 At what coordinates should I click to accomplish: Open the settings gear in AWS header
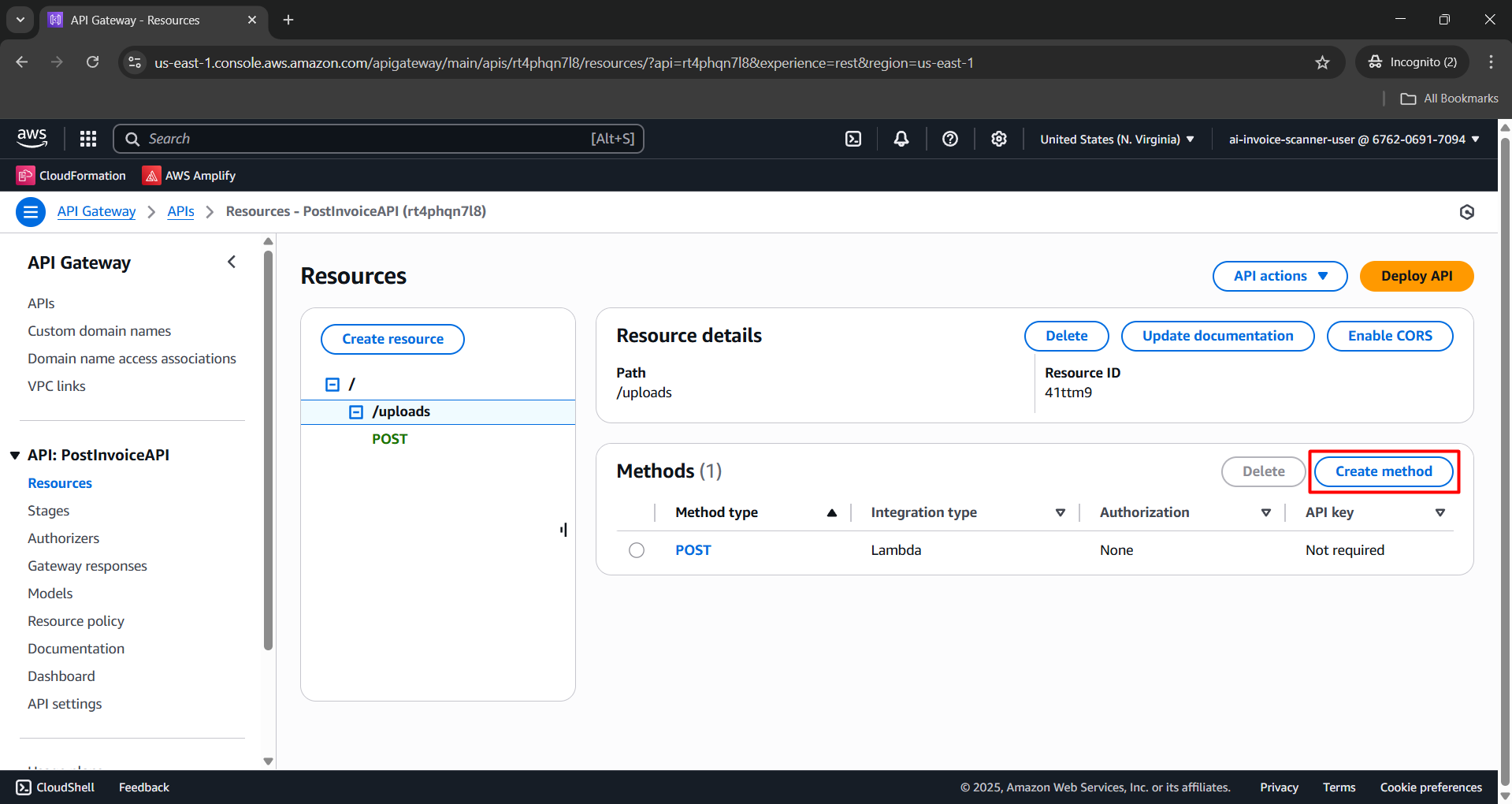(999, 139)
